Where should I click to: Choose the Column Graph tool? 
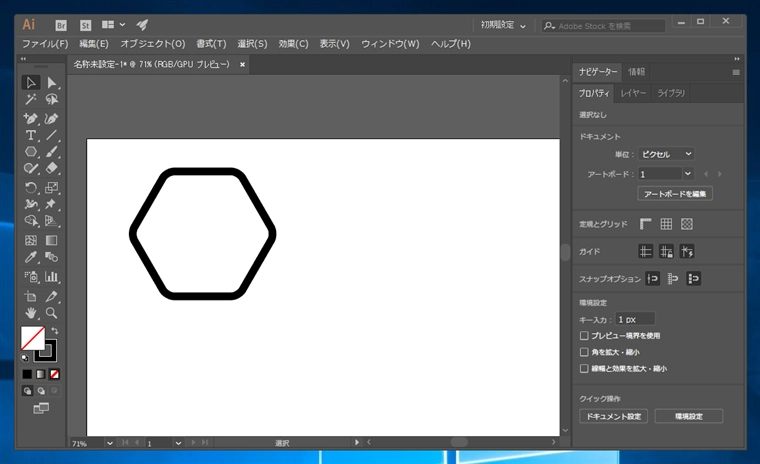tap(51, 277)
